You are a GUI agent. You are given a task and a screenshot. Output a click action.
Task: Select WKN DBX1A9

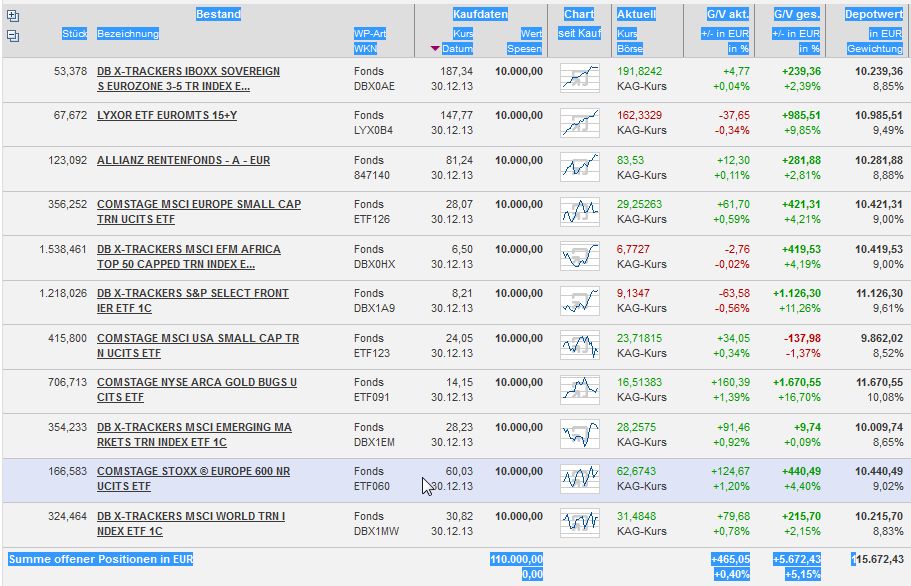[374, 308]
